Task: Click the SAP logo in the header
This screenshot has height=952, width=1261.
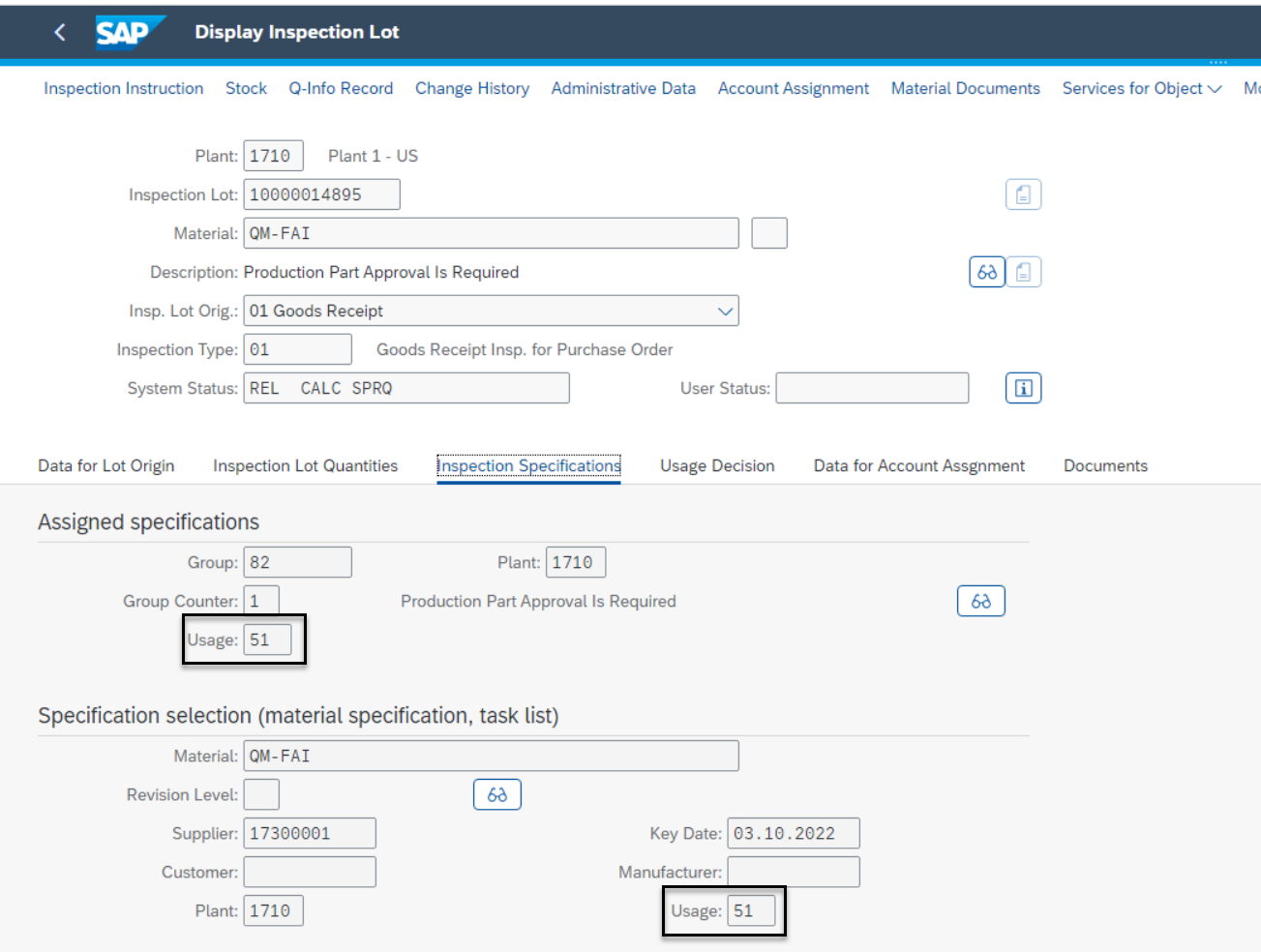Action: 130,30
